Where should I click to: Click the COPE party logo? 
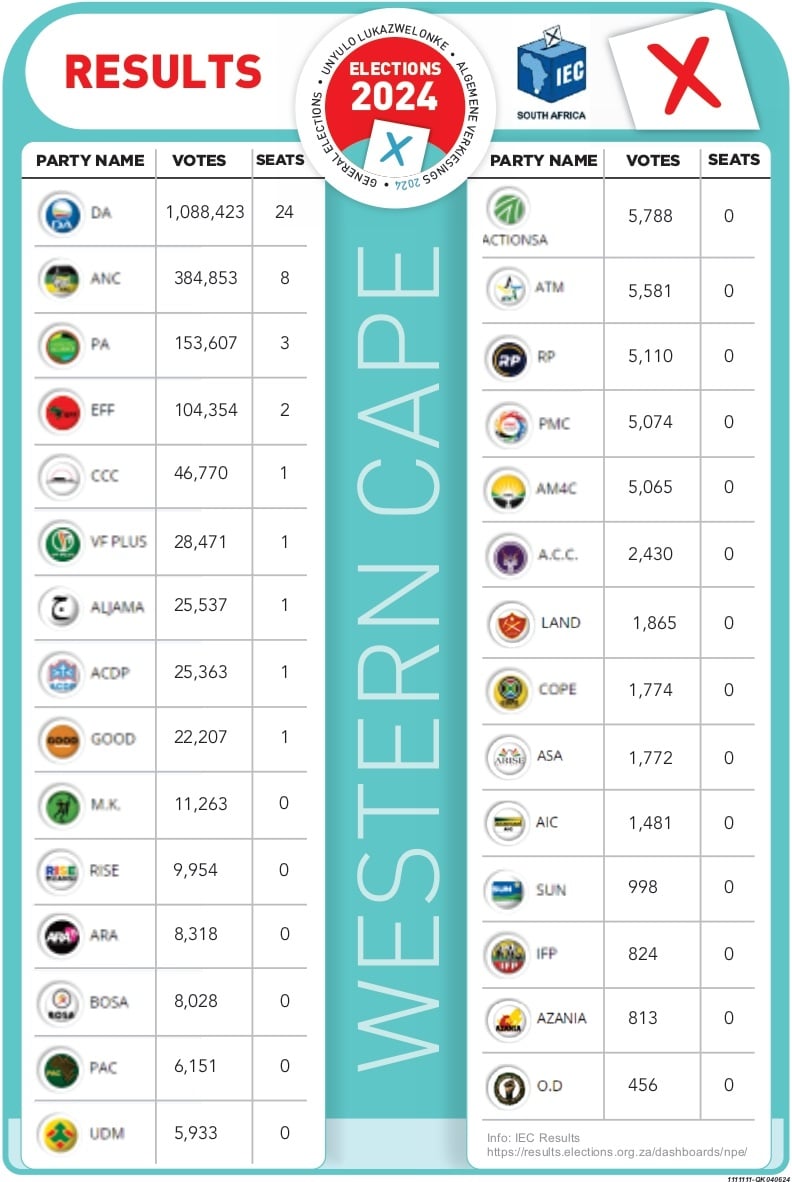507,690
